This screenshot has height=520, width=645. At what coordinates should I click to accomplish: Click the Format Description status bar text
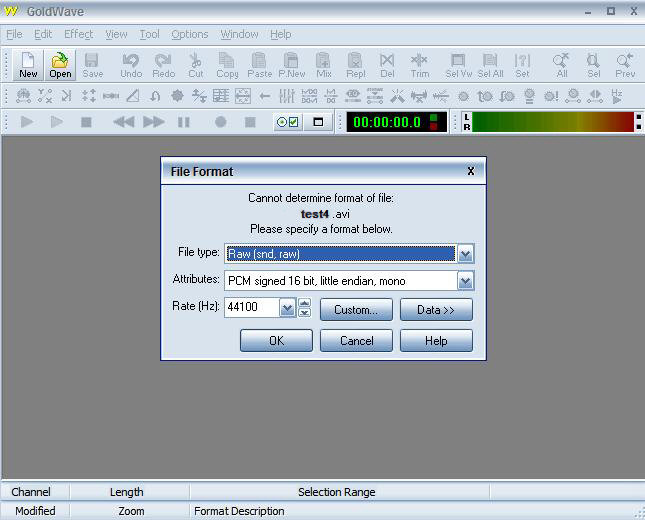239,511
